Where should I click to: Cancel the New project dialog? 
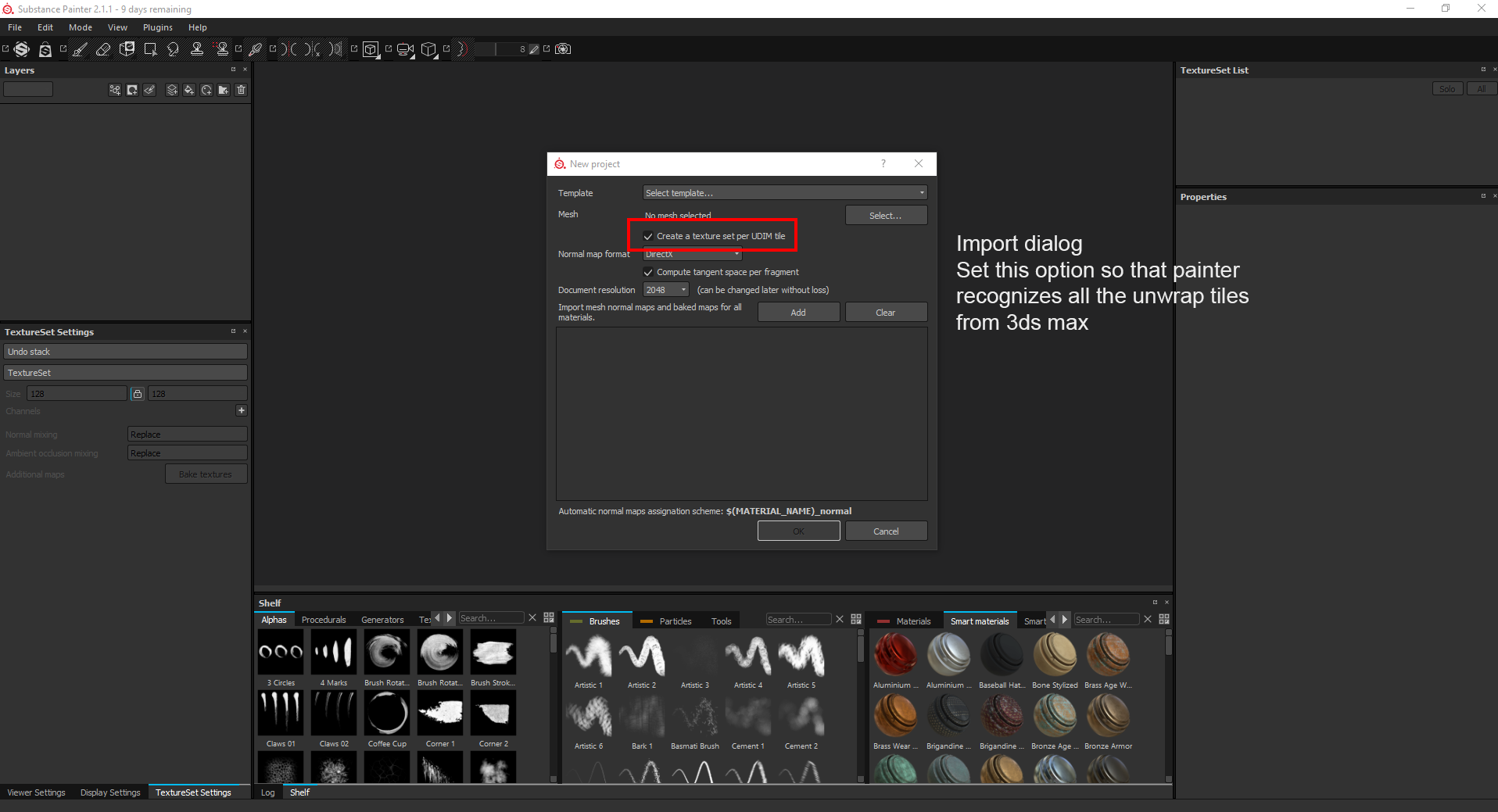pos(886,531)
